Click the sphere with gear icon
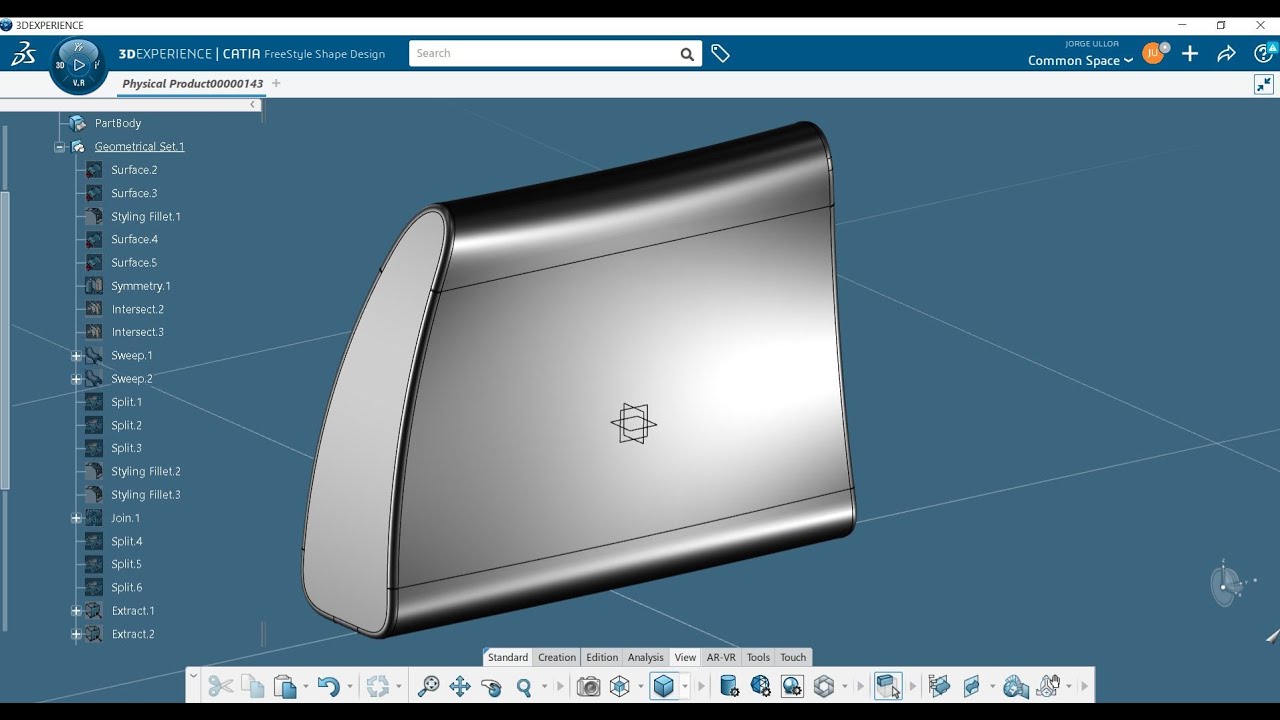Image resolution: width=1280 pixels, height=720 pixels. click(761, 686)
